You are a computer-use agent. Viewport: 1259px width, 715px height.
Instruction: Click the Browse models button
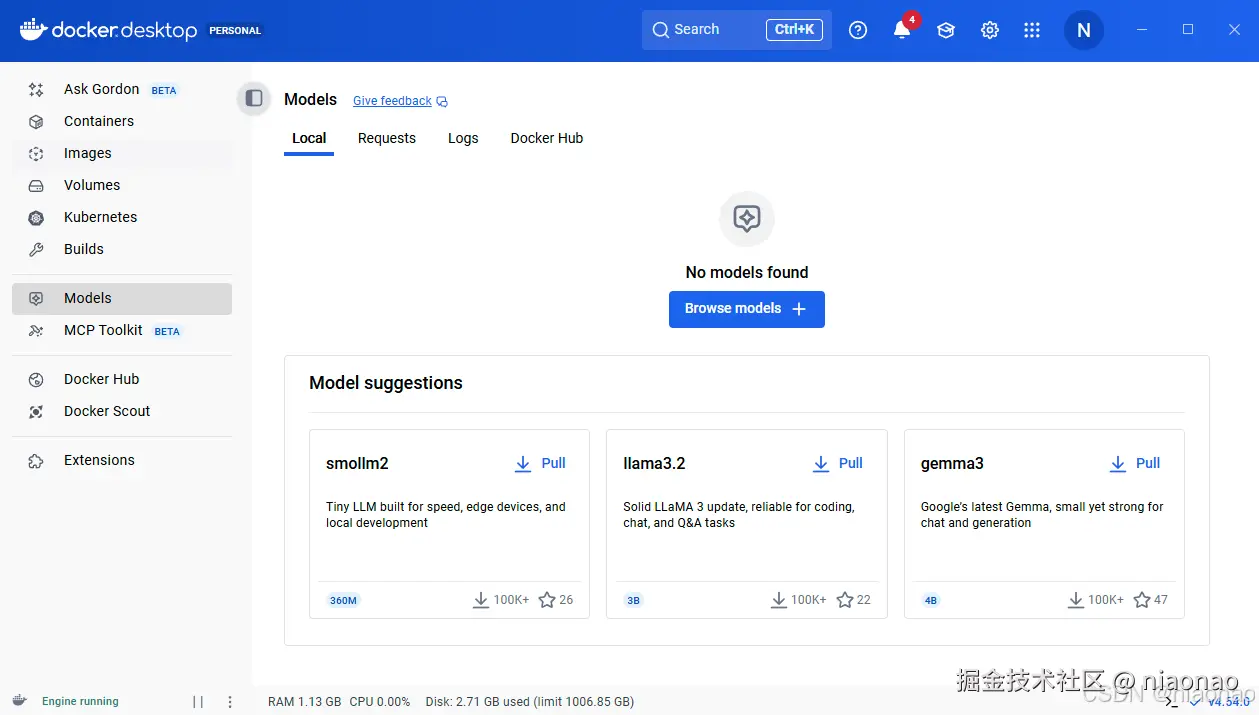click(747, 309)
